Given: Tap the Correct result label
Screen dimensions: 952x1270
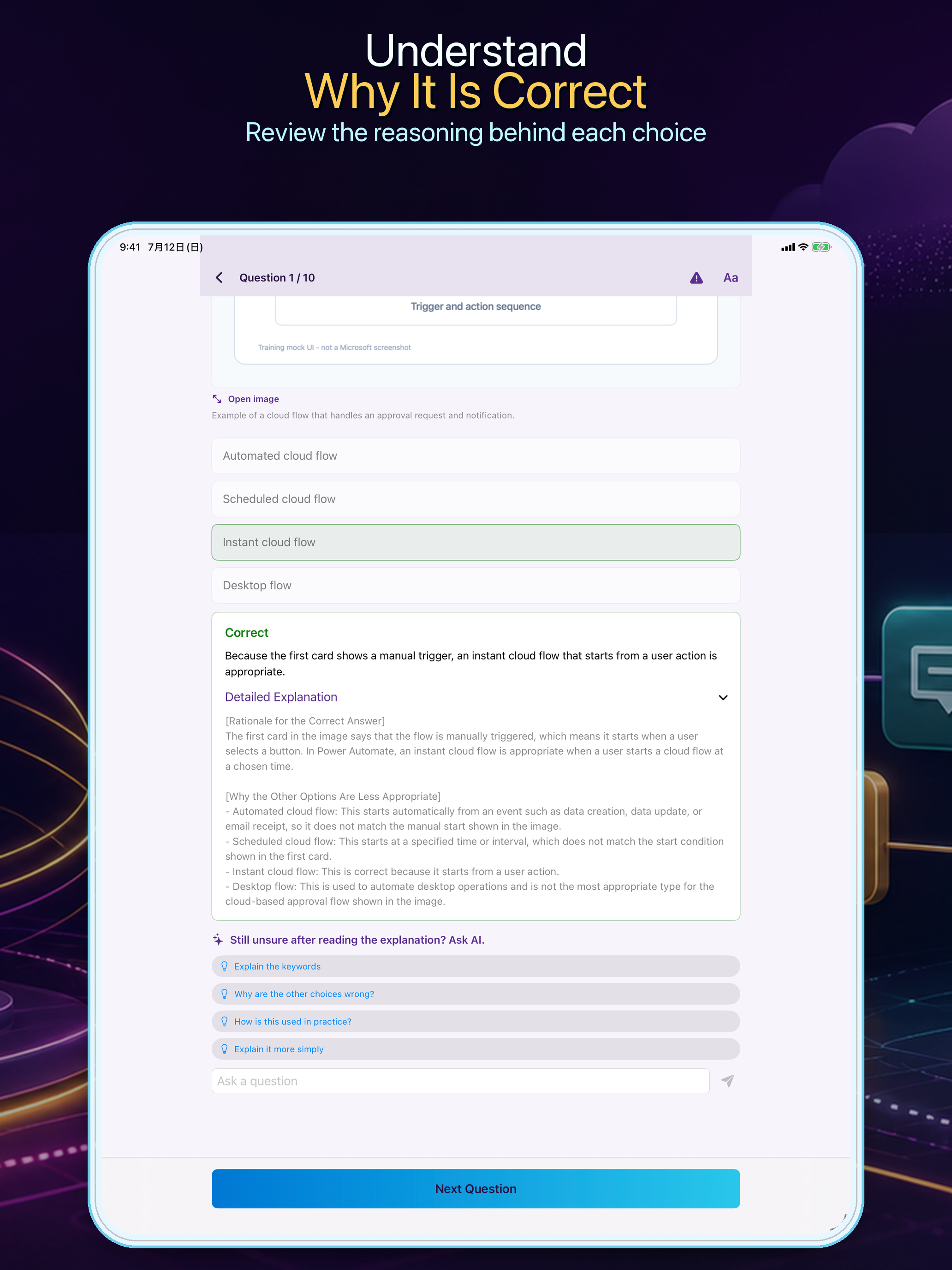Looking at the screenshot, I should [x=247, y=633].
